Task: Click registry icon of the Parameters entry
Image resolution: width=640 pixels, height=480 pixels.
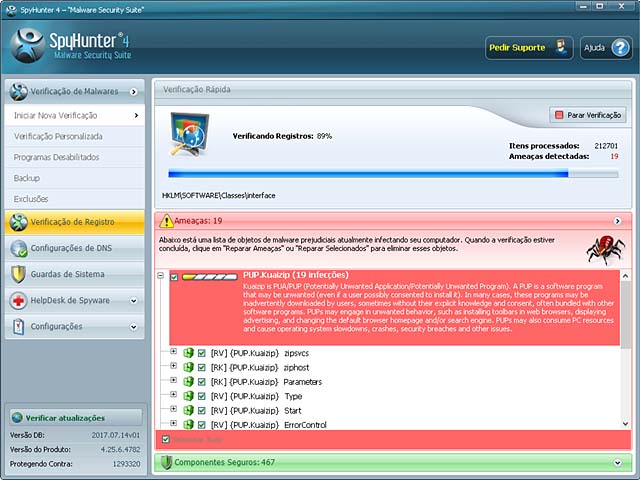Action: coord(188,382)
